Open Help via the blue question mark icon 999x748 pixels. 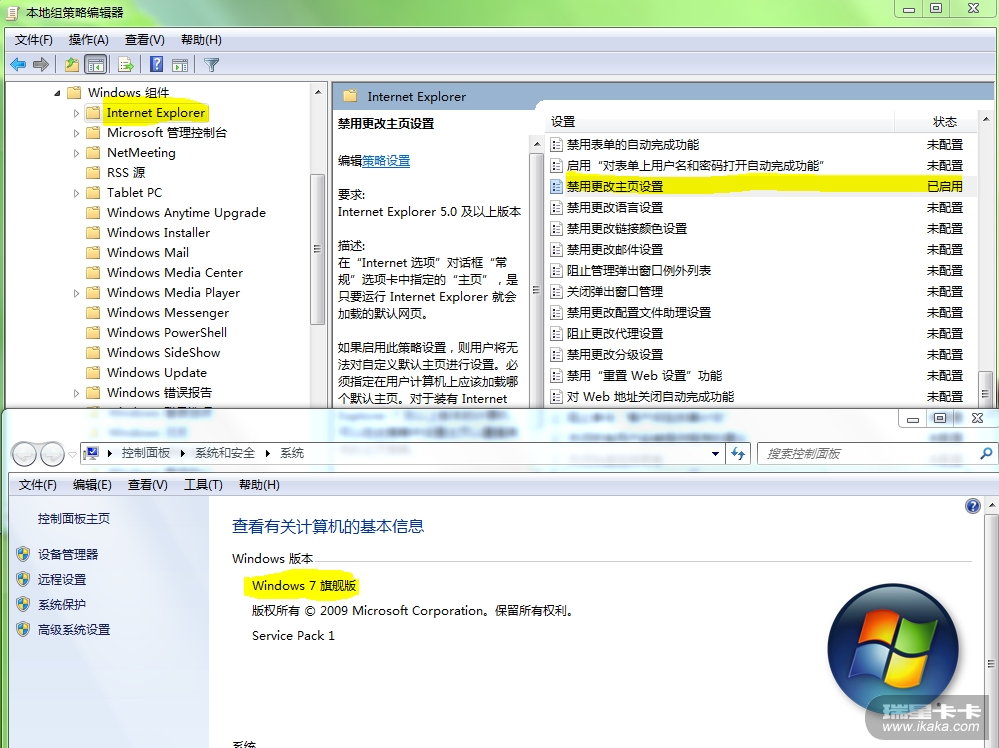tap(156, 64)
